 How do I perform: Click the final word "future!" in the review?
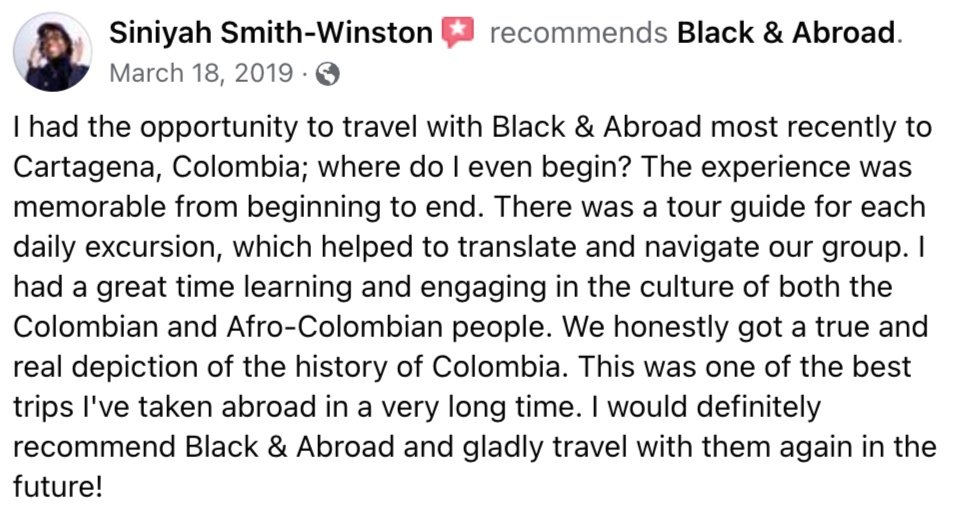57,486
